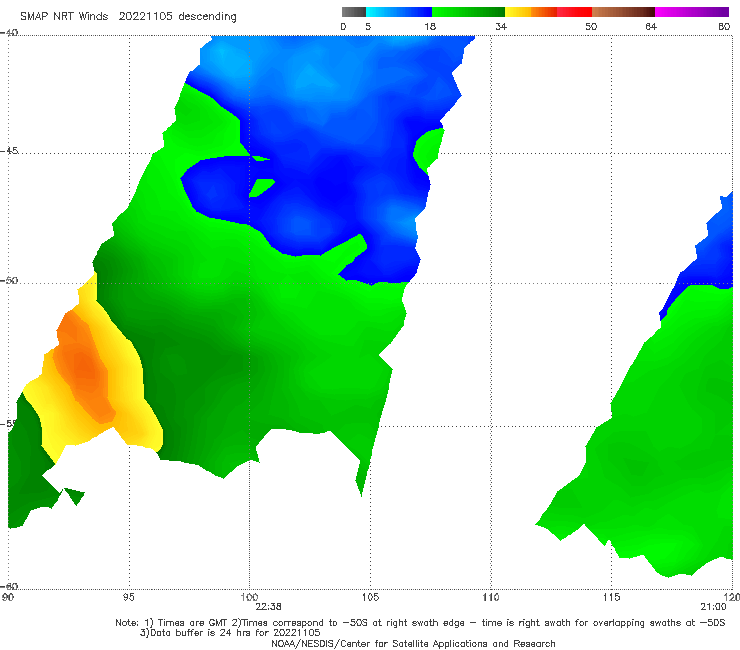
Task: Click the '110' longitude axis label
Action: pos(491,597)
